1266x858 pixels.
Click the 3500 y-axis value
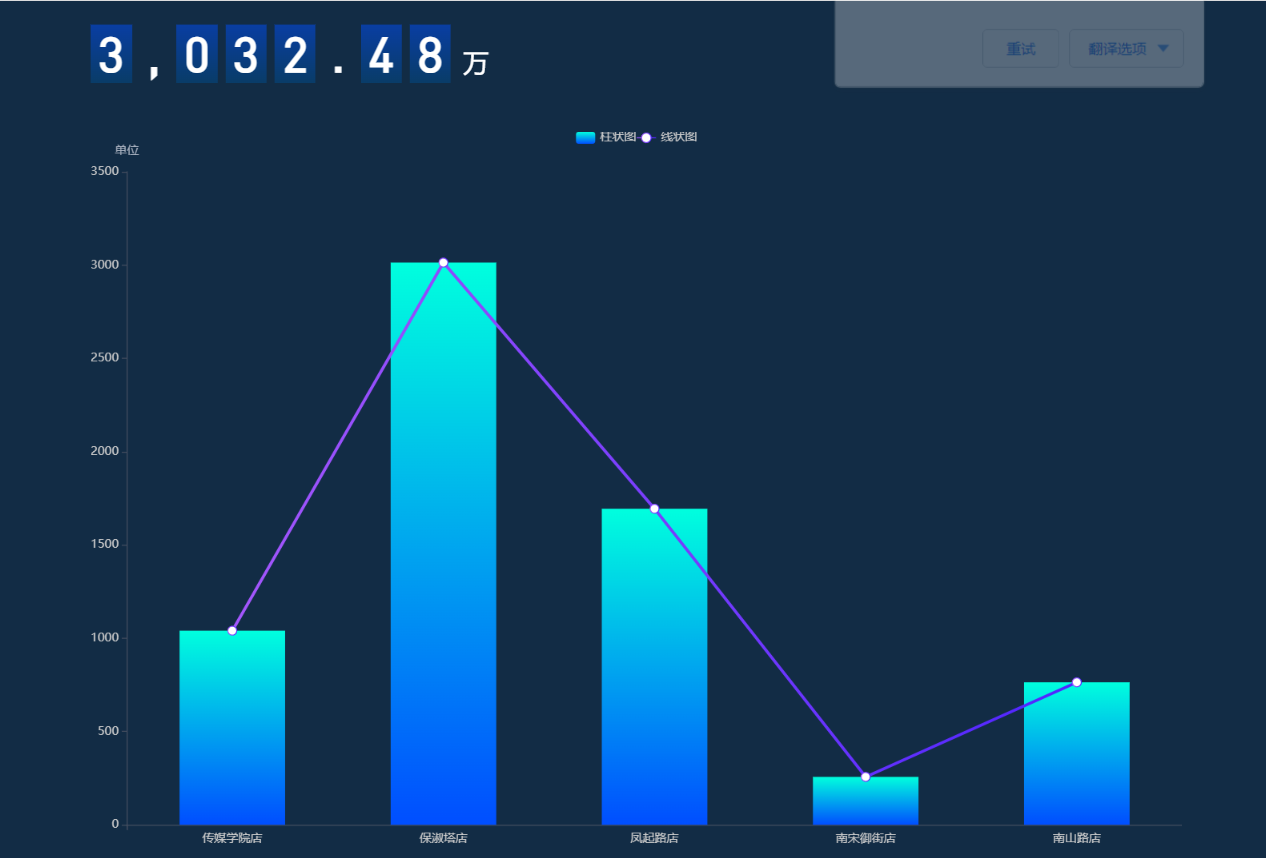click(106, 171)
